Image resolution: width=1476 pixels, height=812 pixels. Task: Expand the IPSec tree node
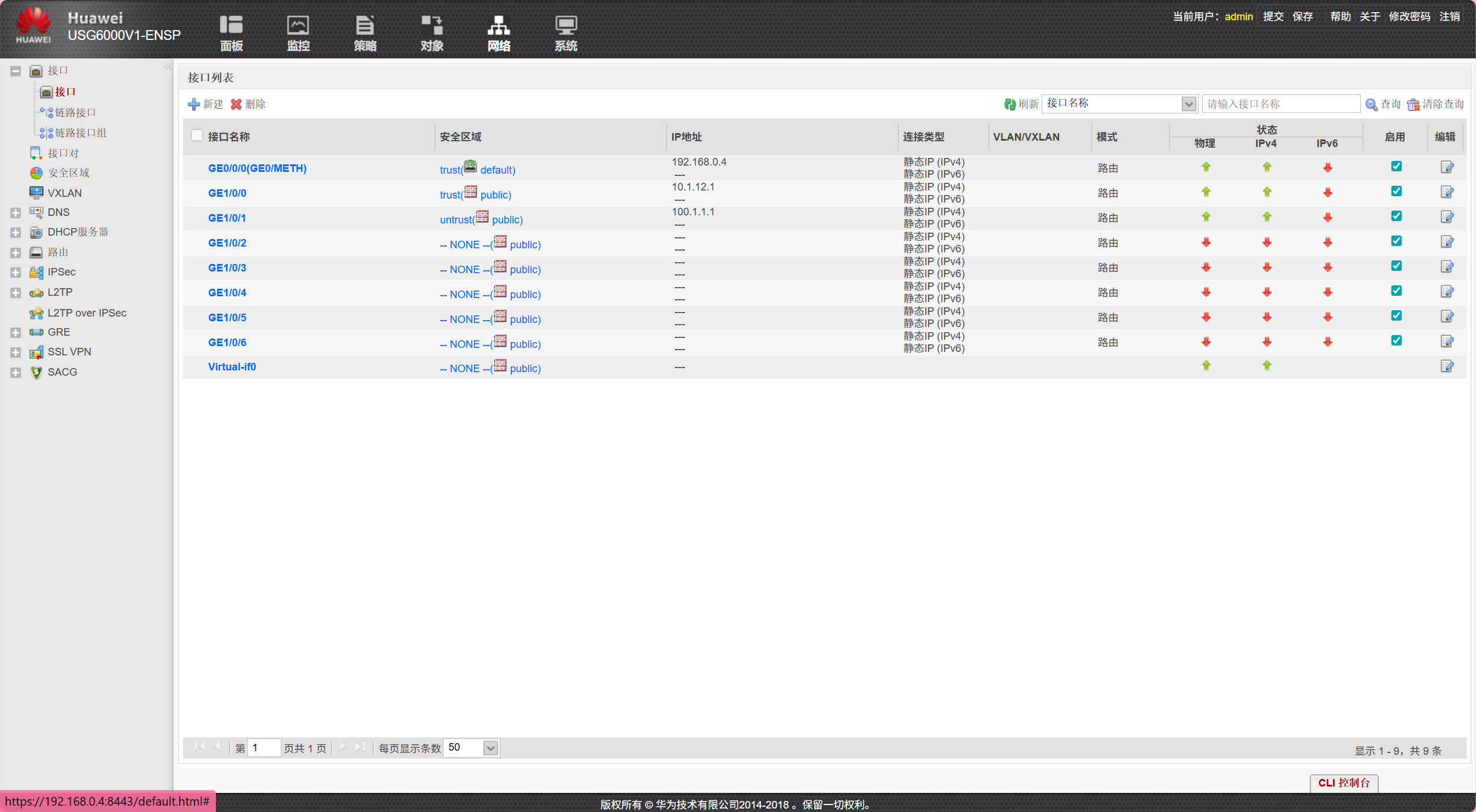coord(16,273)
